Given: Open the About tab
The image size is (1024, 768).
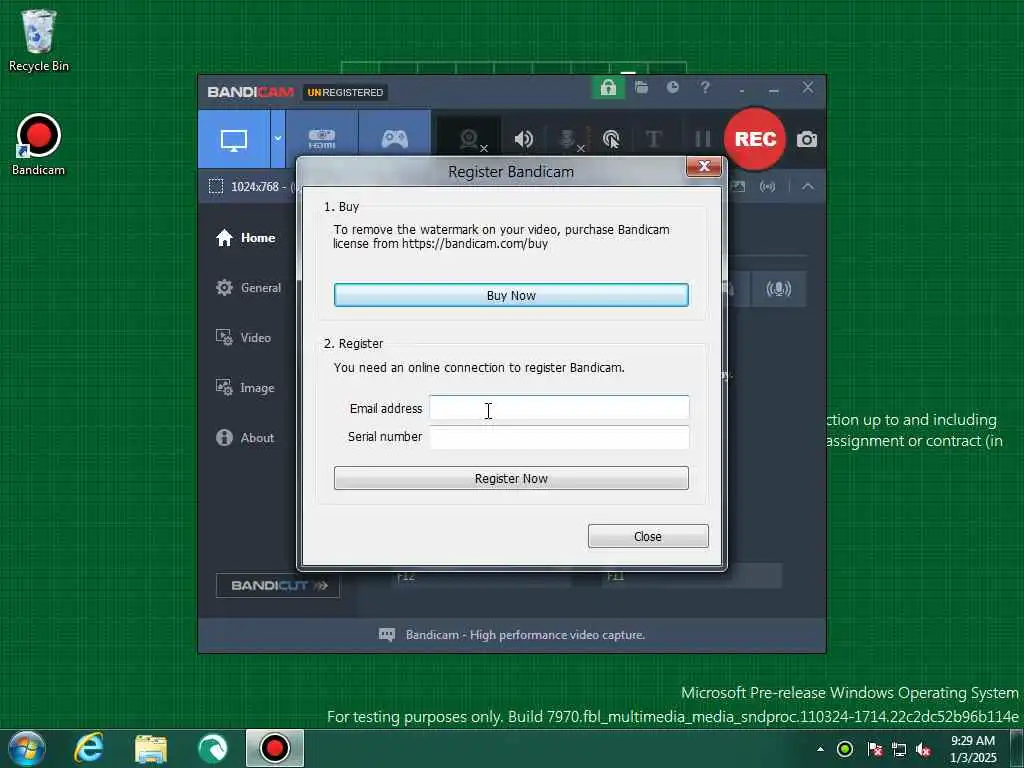Looking at the screenshot, I should click(x=245, y=438).
